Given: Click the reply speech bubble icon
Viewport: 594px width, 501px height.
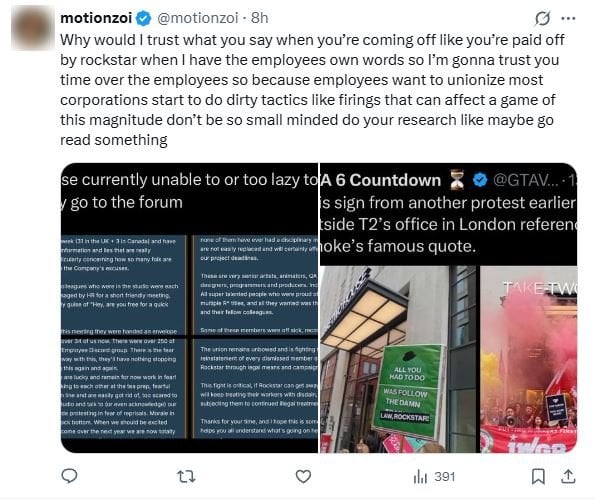Looking at the screenshot, I should click(x=69, y=476).
